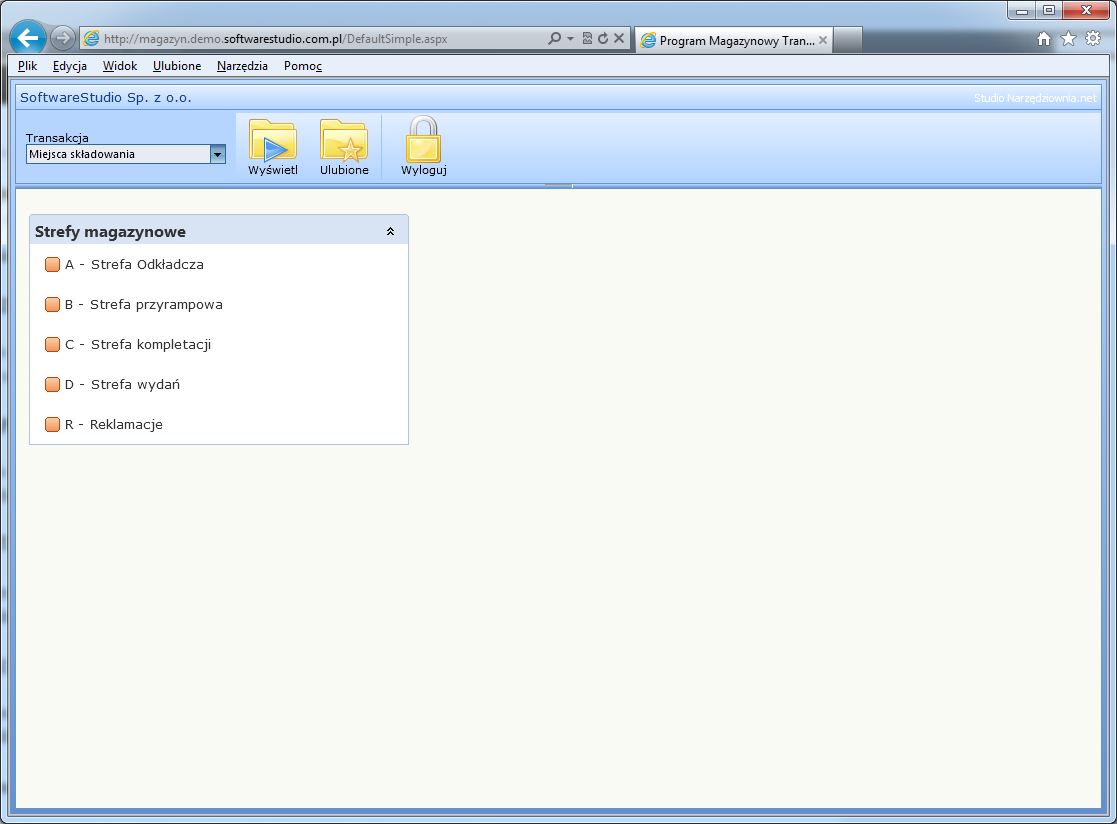Select the orange box for R - Reklamacje
Image resolution: width=1117 pixels, height=824 pixels.
point(52,425)
